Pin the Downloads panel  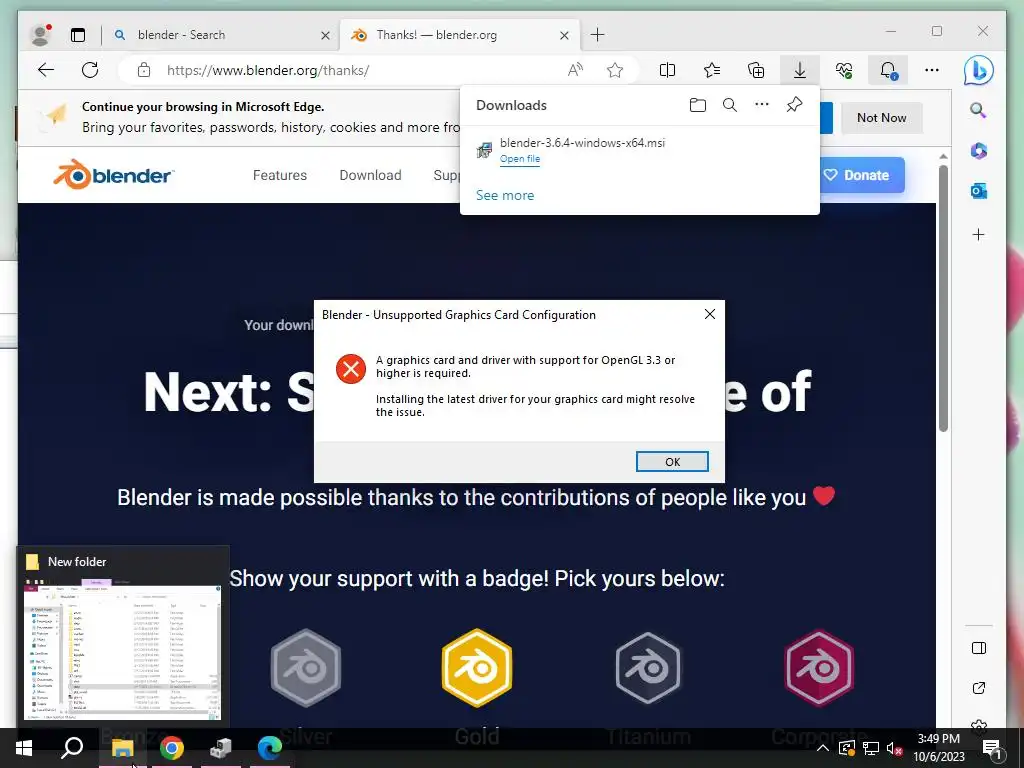[x=794, y=104]
